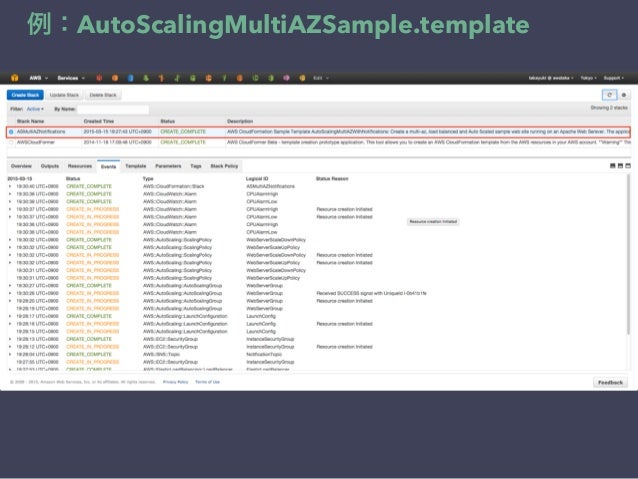Click the middle panel layout icon
This screenshot has width=638, height=479.
coord(620,166)
